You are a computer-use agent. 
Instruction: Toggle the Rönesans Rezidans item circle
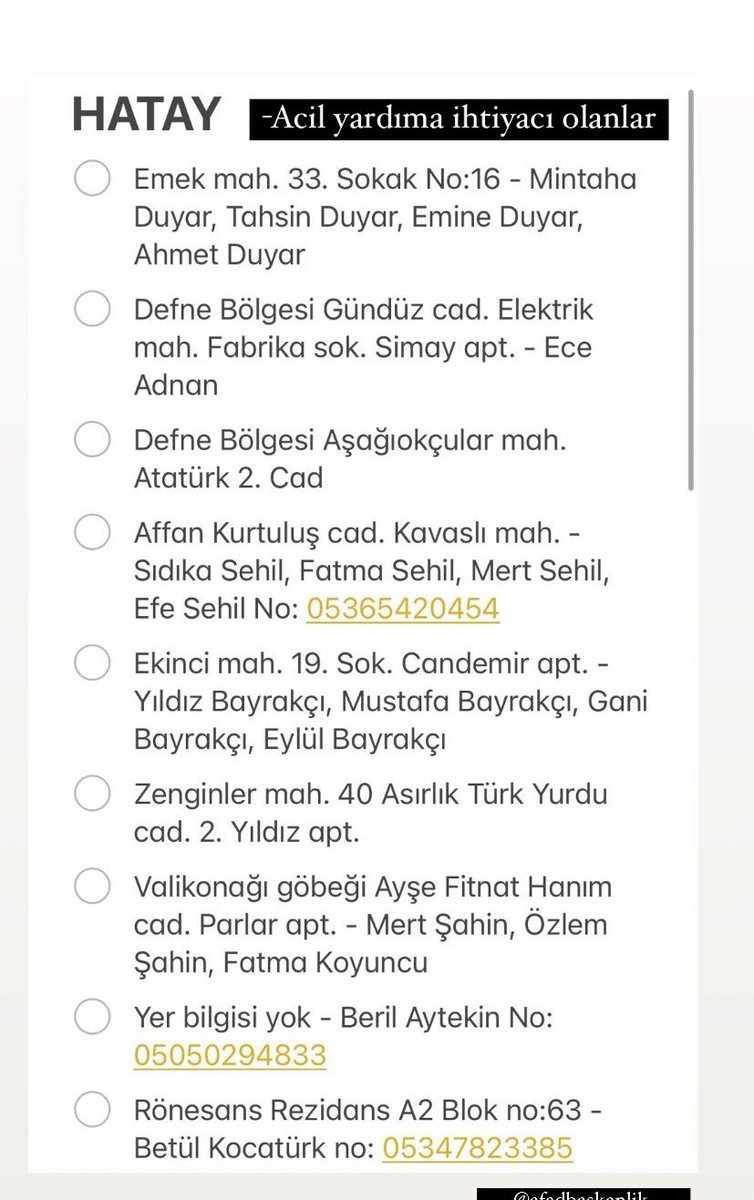(92, 1109)
